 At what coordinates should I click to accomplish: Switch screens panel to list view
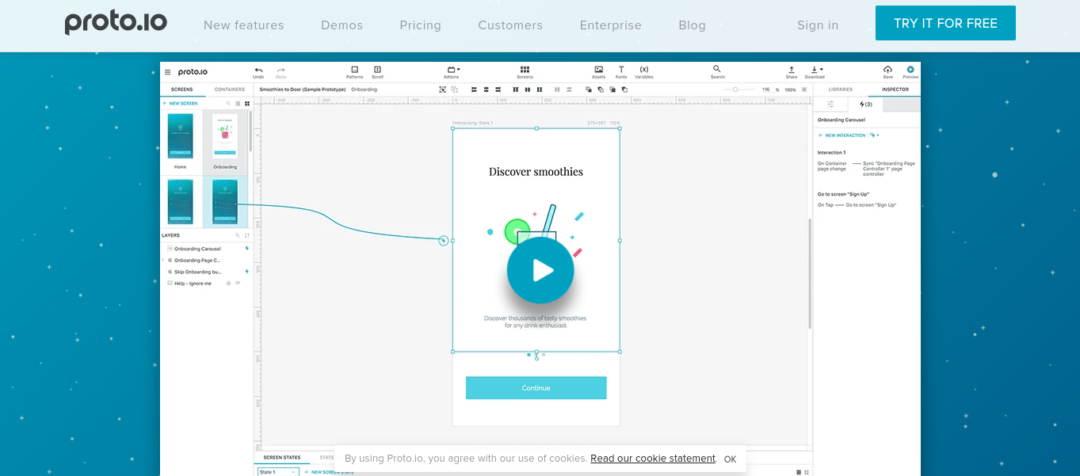[x=238, y=103]
